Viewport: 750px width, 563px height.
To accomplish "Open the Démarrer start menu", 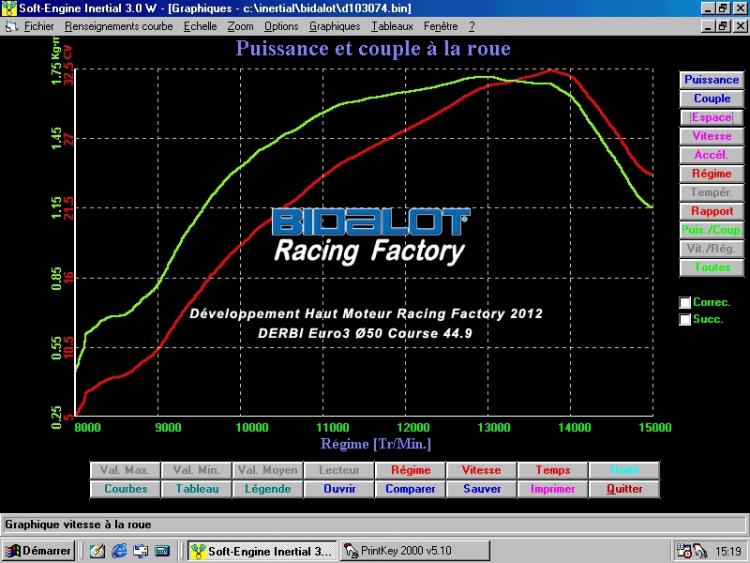I will tap(38, 550).
